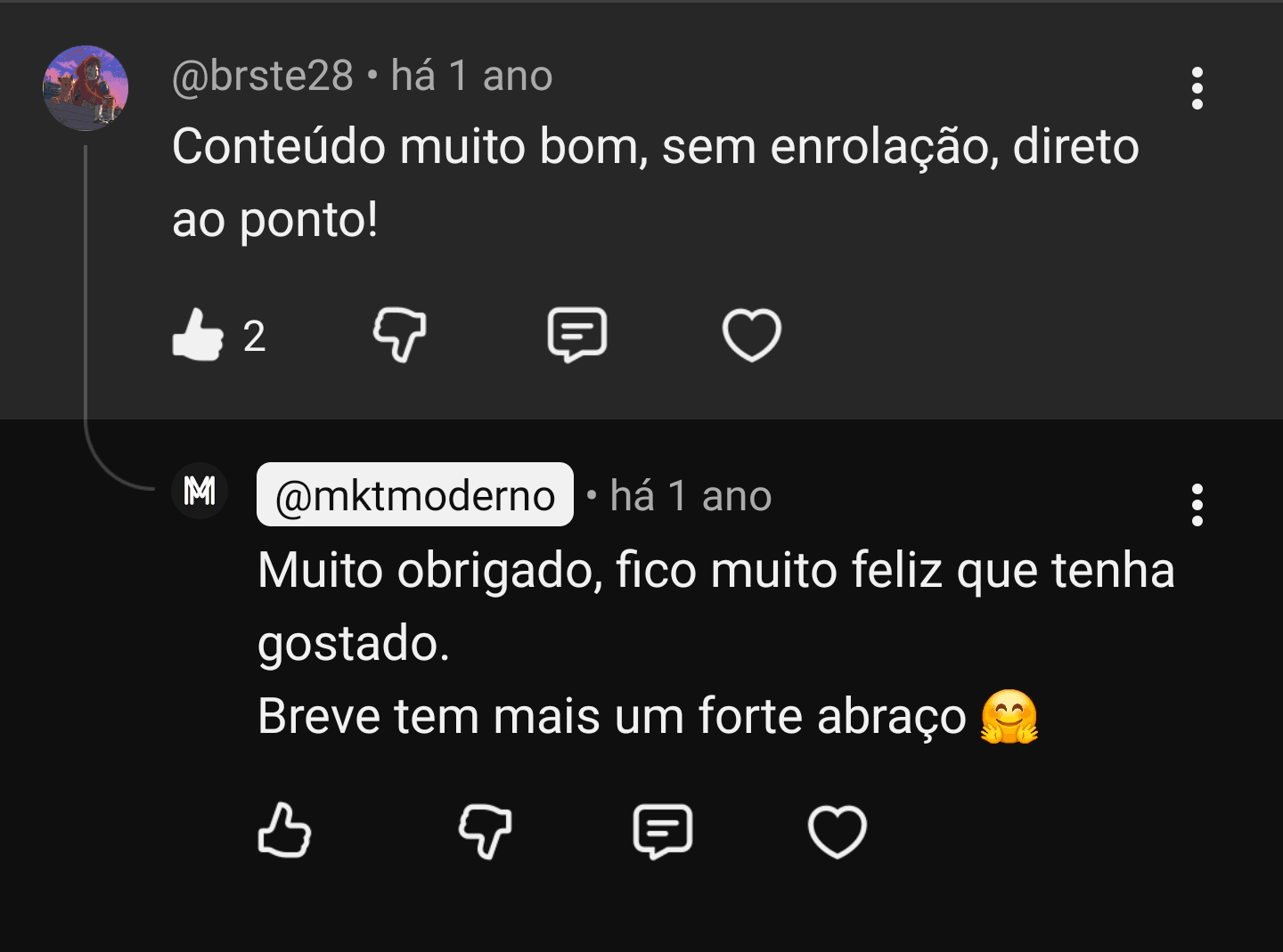Open brste28's profile avatar
Image resolution: width=1283 pixels, height=952 pixels.
86,88
